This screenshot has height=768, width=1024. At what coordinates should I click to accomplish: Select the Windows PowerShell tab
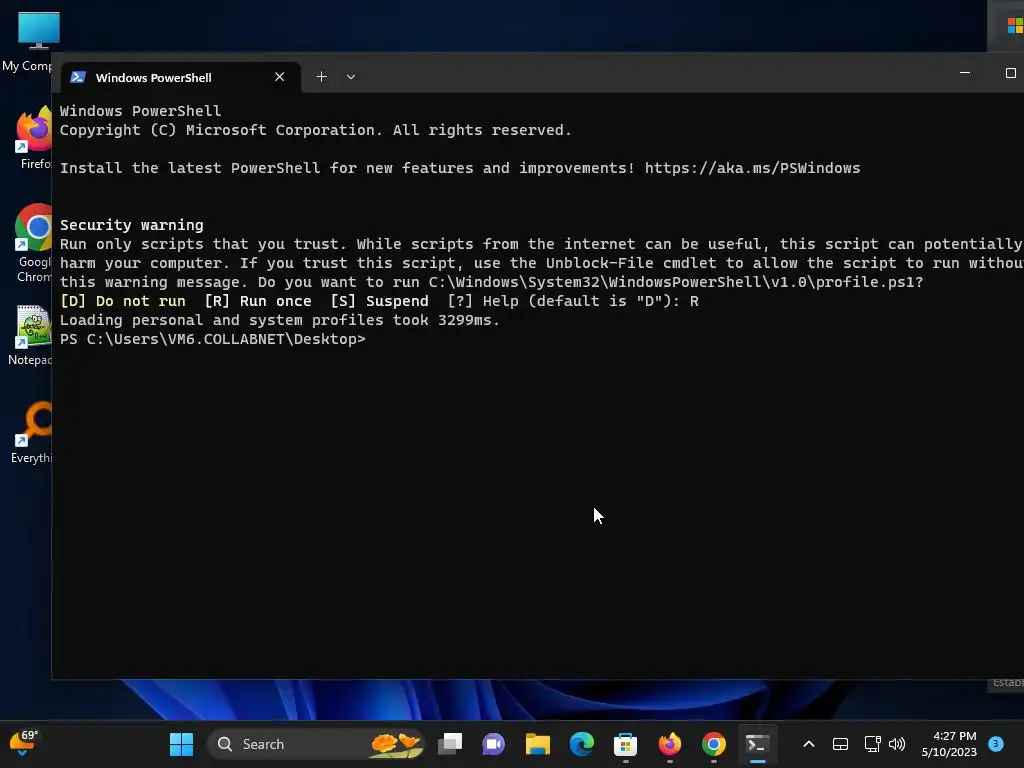coord(181,77)
